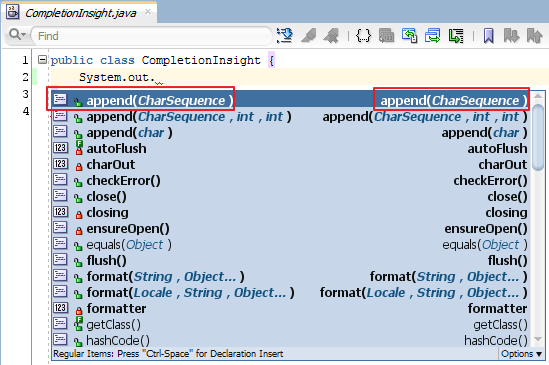This screenshot has width=549, height=365.
Task: Open the Options dropdown in completion popup
Action: (x=521, y=354)
